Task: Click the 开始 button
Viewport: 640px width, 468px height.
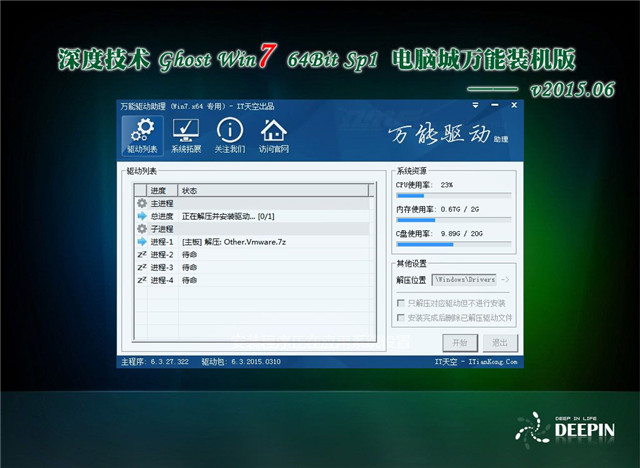Action: pyautogui.click(x=460, y=343)
